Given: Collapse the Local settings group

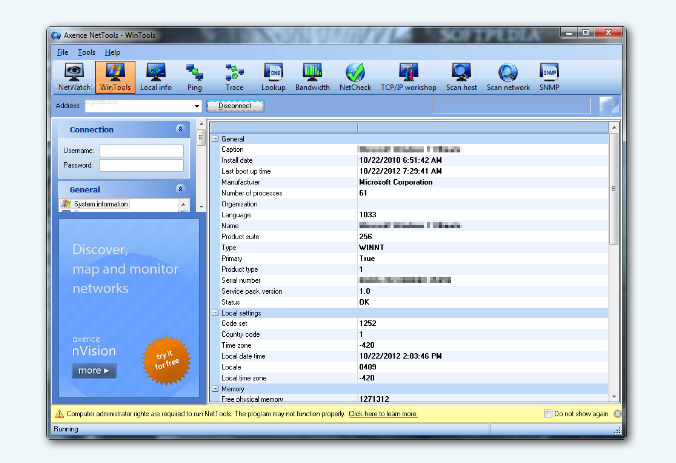Looking at the screenshot, I should [x=215, y=313].
